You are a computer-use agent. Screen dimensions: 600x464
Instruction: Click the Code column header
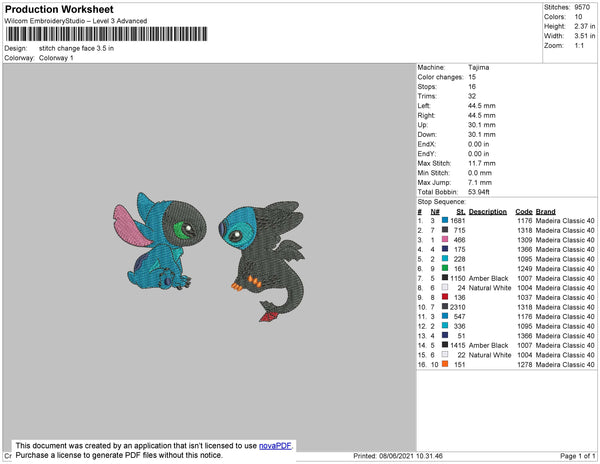coord(524,212)
